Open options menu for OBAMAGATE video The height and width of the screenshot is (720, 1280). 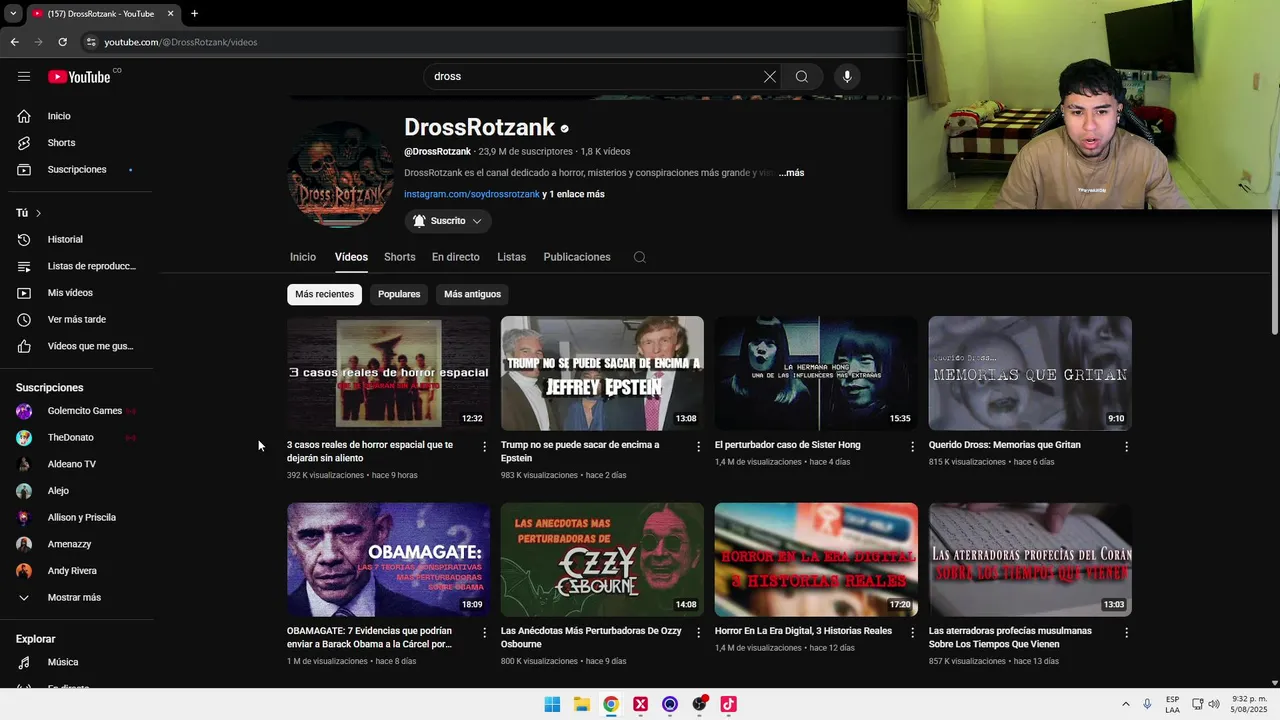pyautogui.click(x=484, y=632)
